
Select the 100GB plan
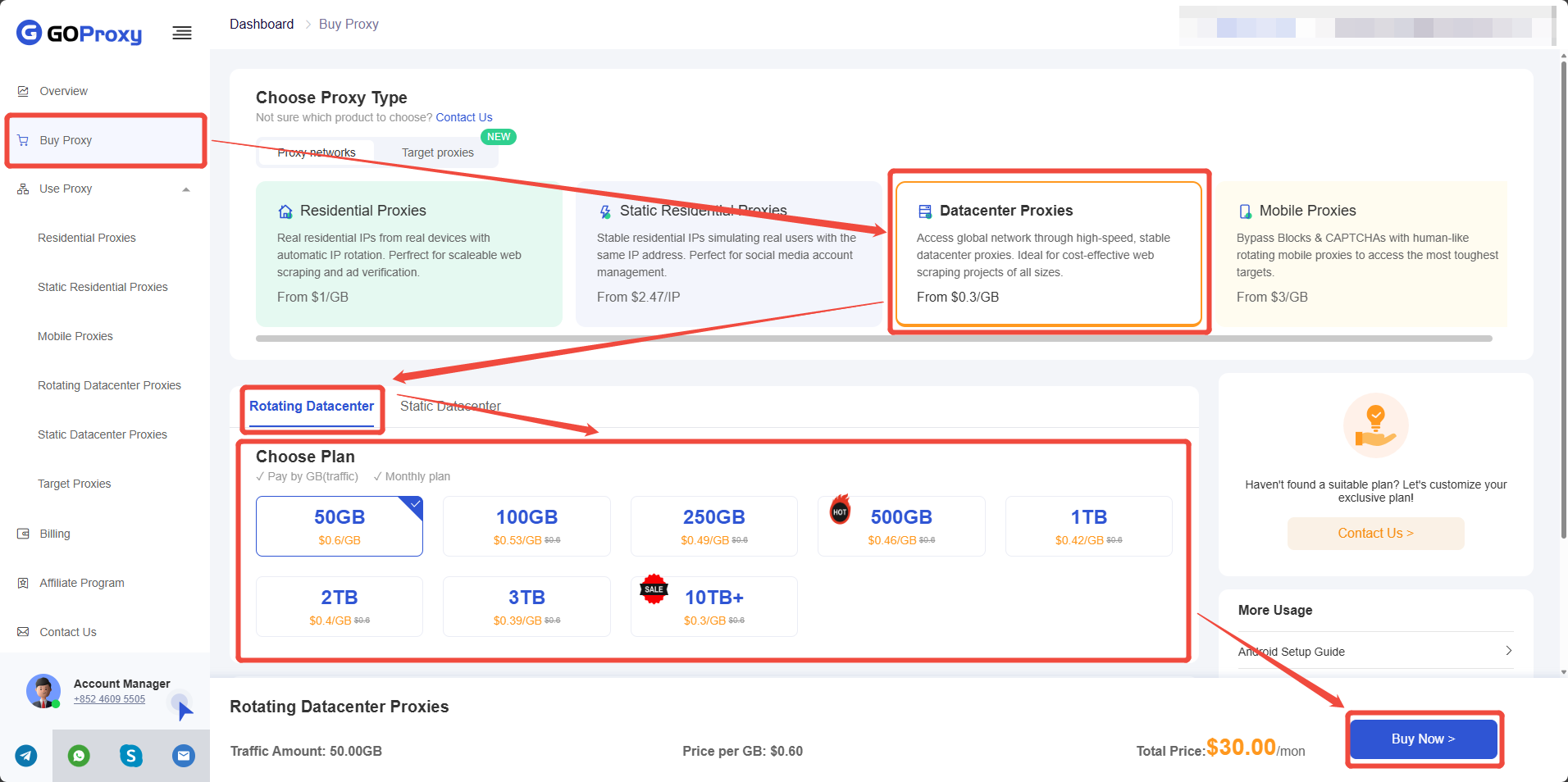[x=526, y=526]
